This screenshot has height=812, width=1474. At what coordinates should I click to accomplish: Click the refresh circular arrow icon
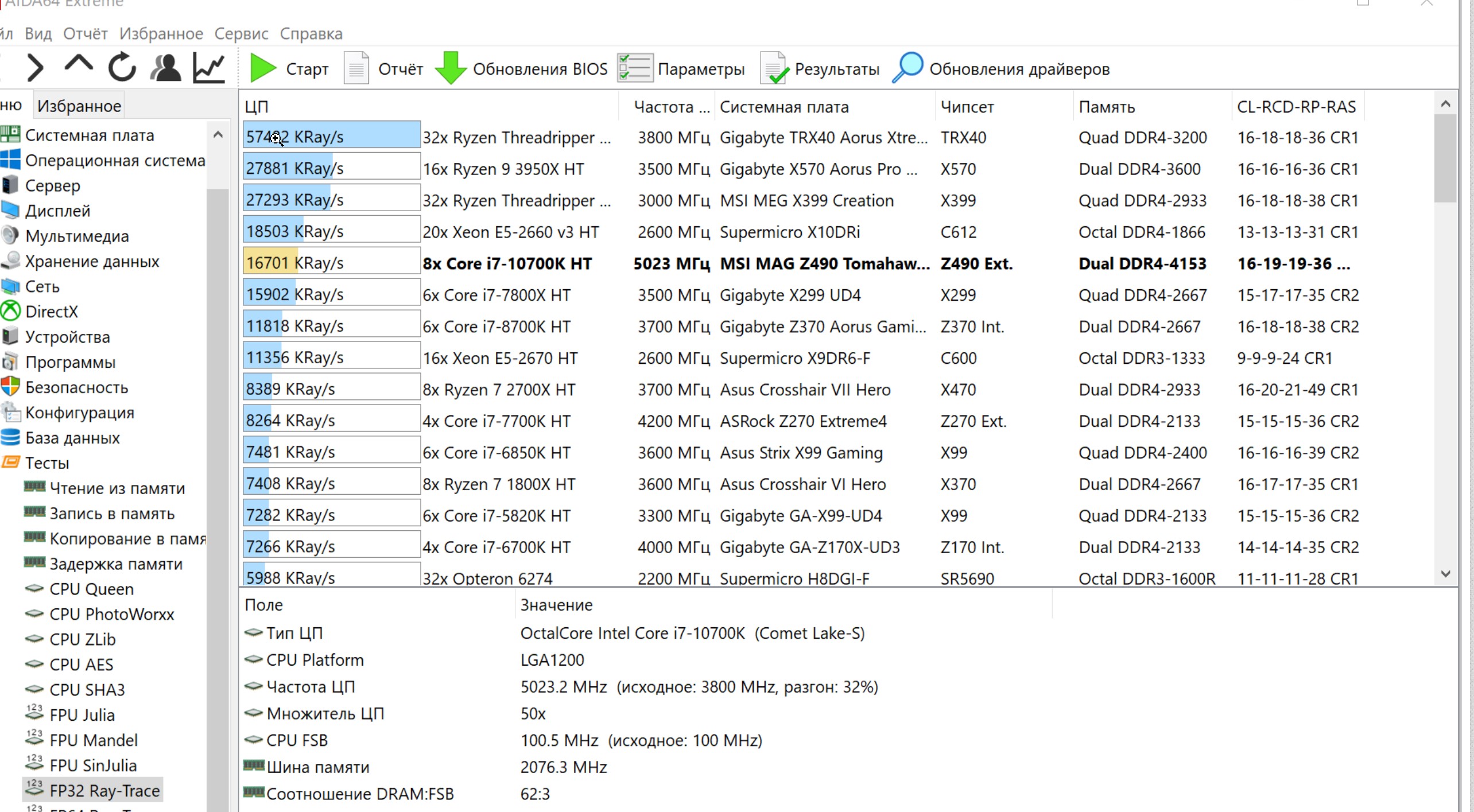point(122,68)
